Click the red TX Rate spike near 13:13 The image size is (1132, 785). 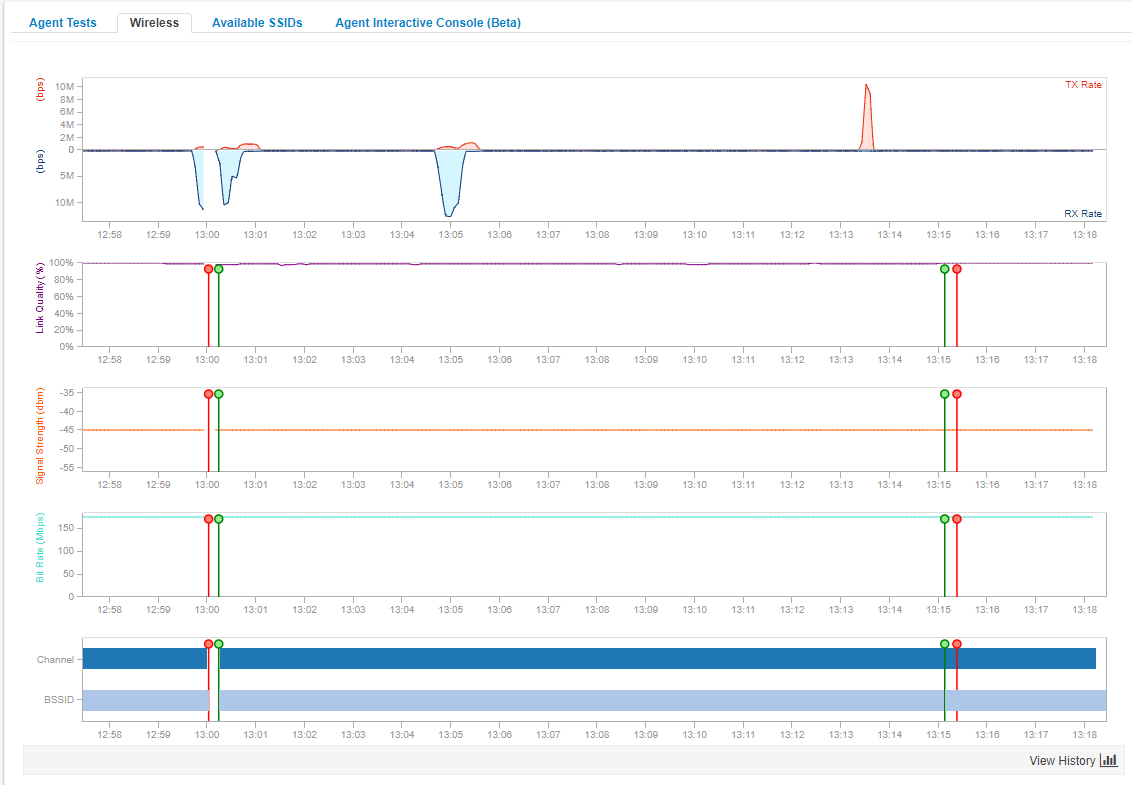coord(867,115)
